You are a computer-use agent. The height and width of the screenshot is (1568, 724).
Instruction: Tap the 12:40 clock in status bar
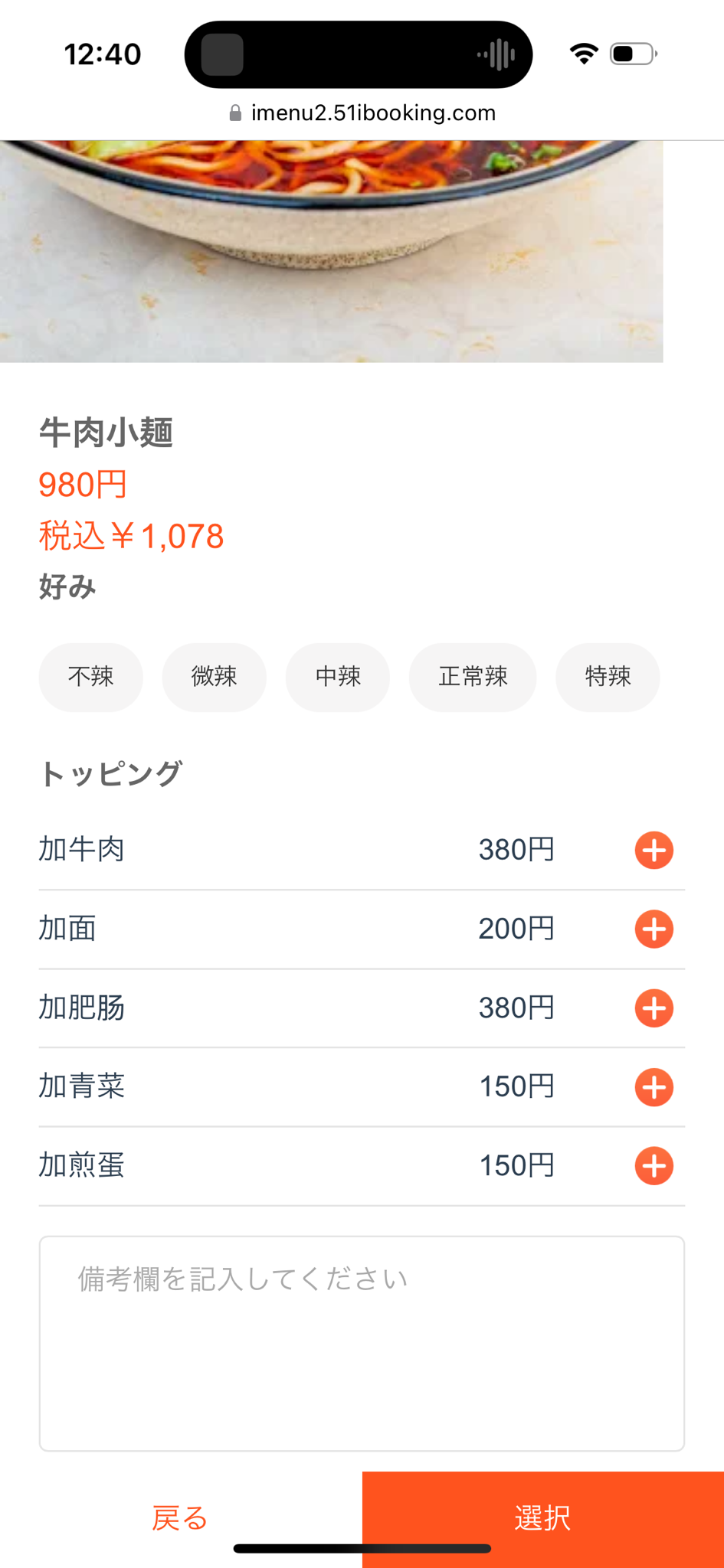tap(103, 54)
